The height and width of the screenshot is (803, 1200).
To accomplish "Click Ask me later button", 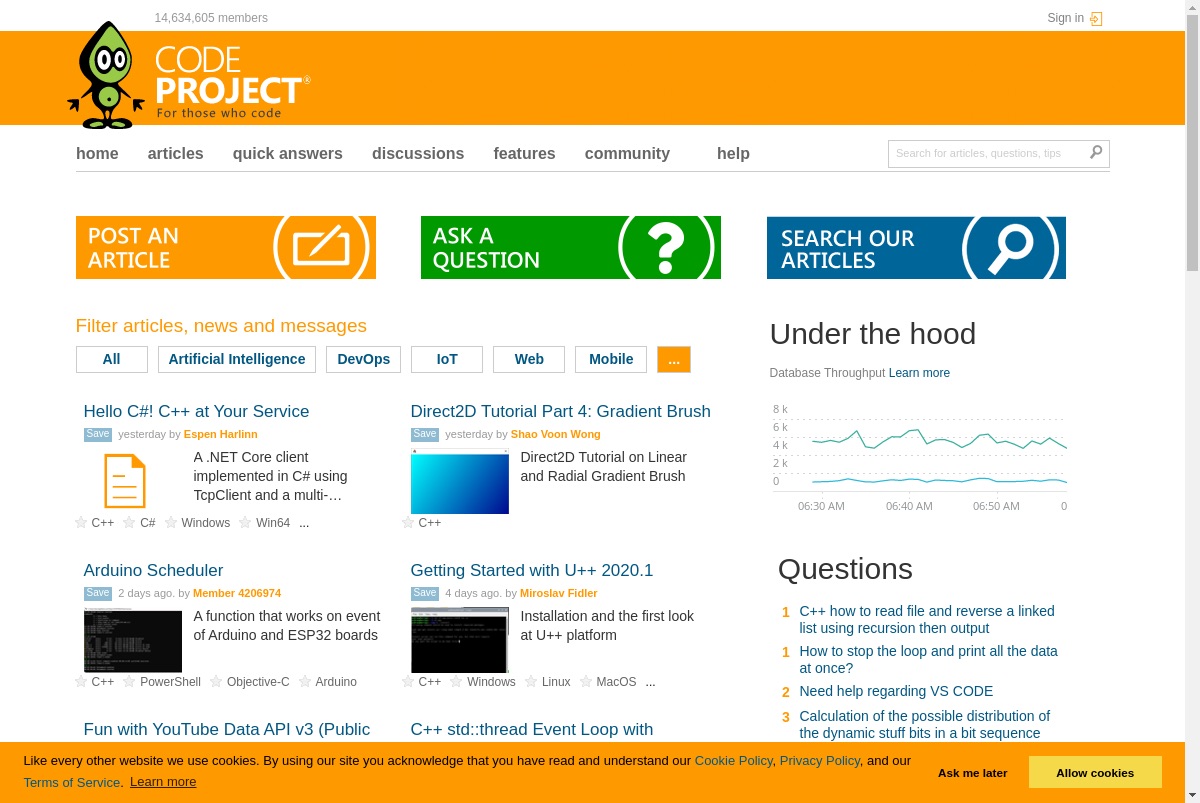I will point(973,772).
